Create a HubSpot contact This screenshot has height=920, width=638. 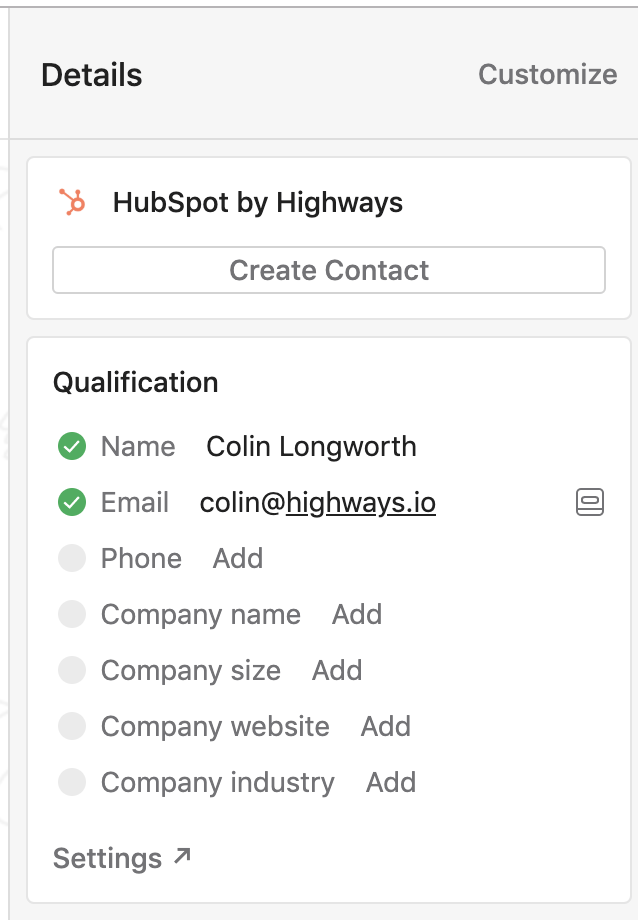pos(329,270)
